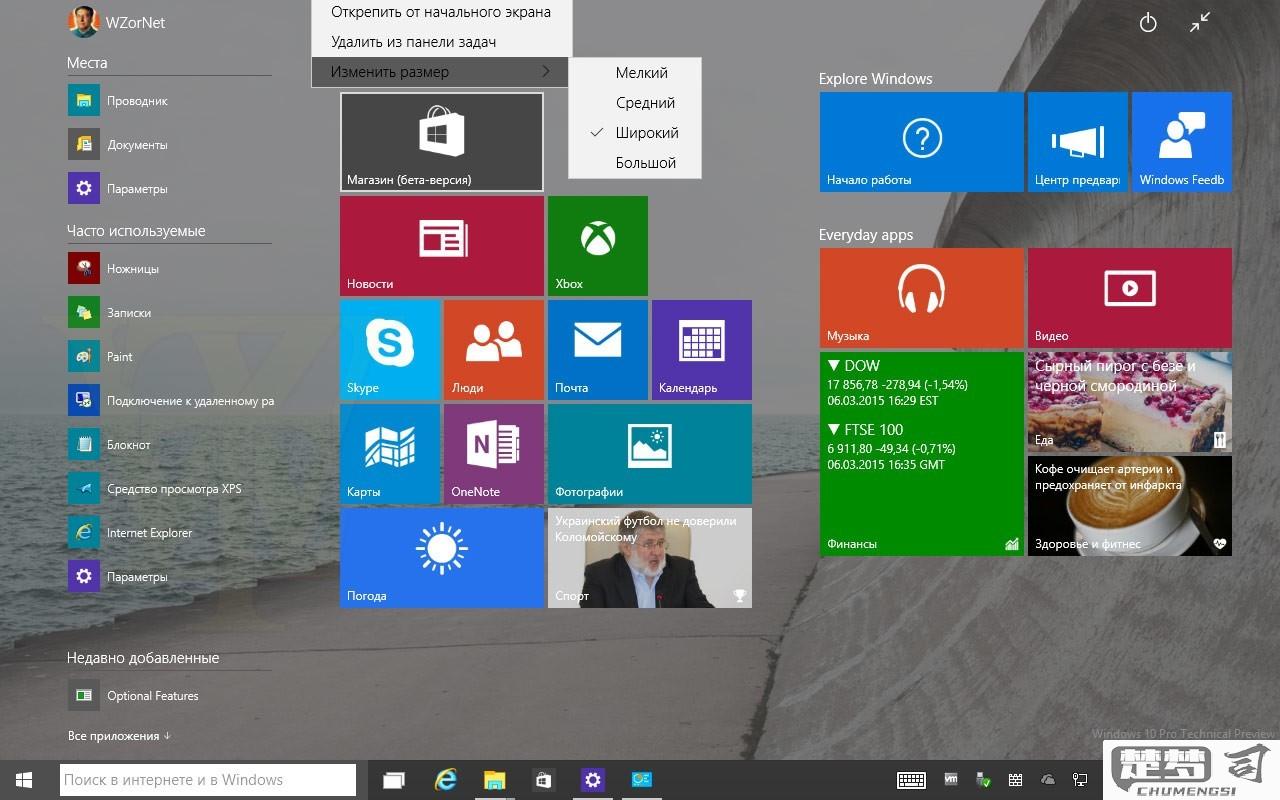Select the checked Широкий size option

635,133
